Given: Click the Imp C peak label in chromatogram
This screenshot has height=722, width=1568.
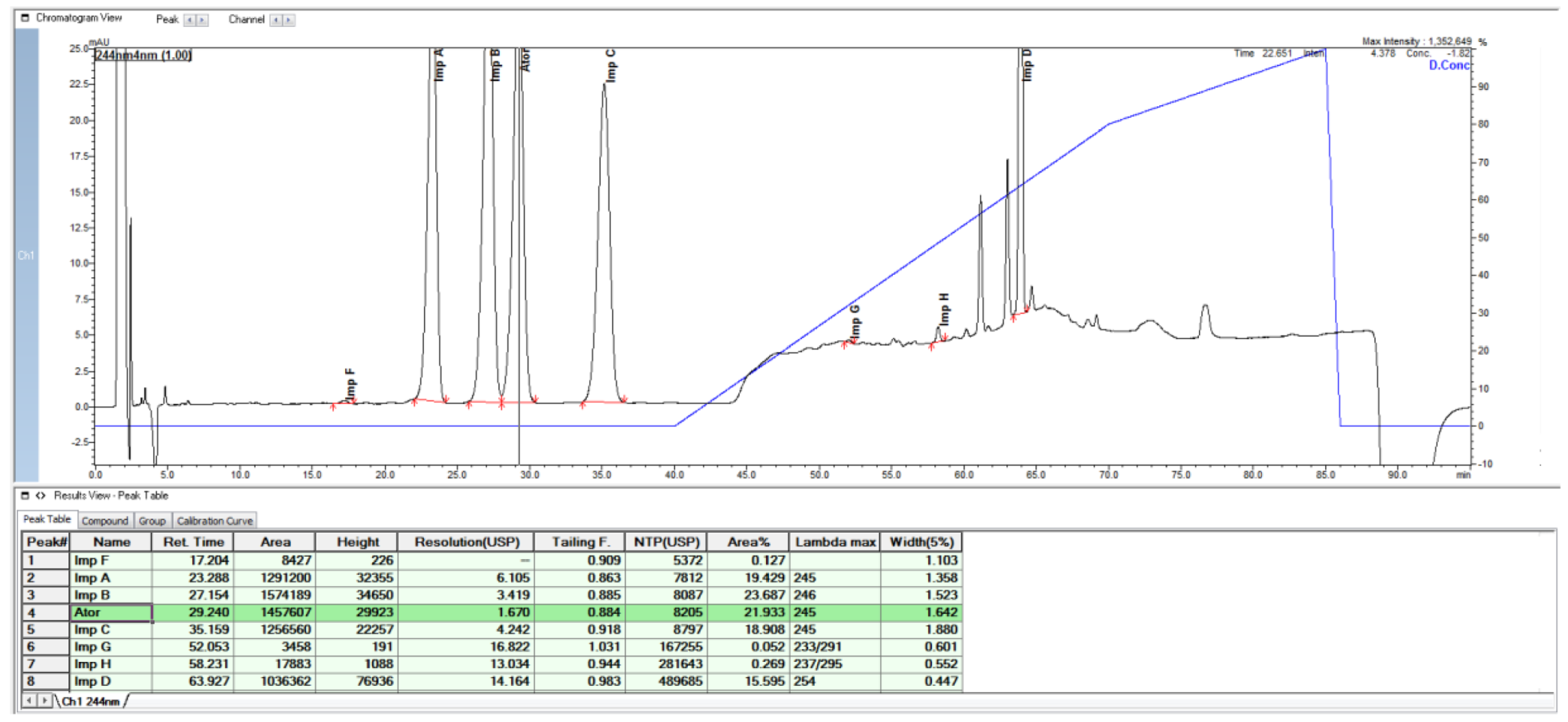Looking at the screenshot, I should 611,66.
